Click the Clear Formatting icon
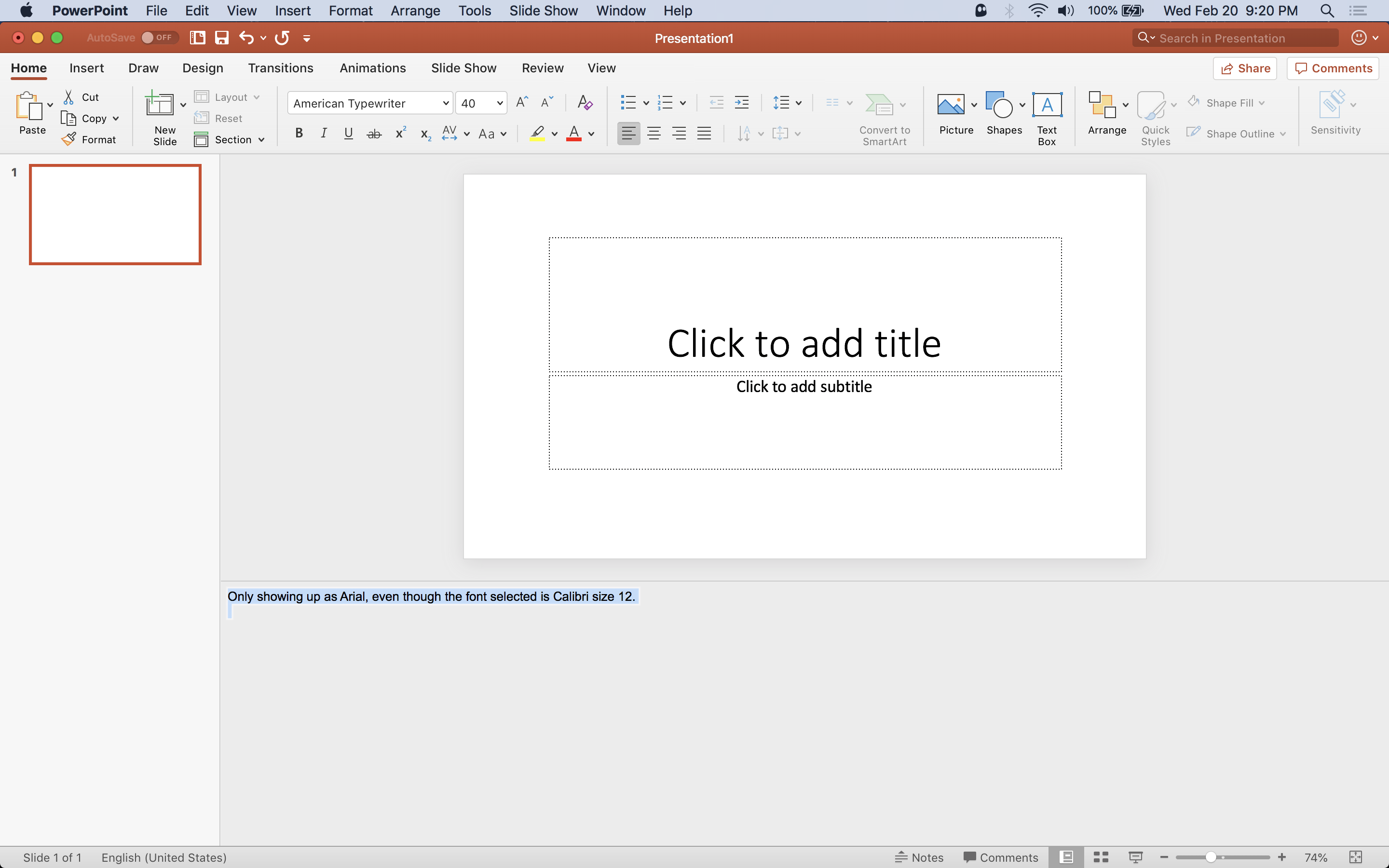 [x=585, y=103]
